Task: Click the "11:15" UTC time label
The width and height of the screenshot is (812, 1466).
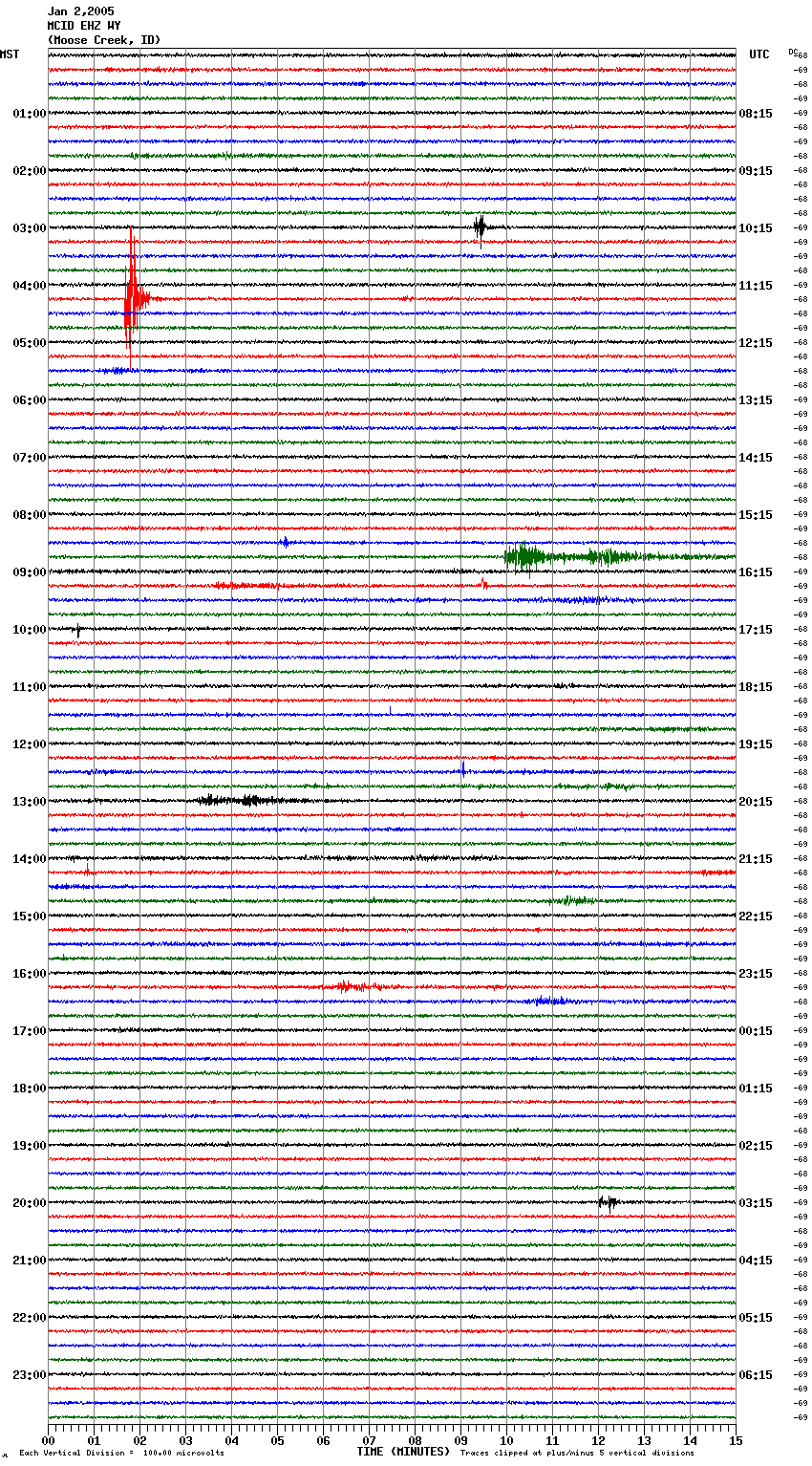Action: point(756,286)
